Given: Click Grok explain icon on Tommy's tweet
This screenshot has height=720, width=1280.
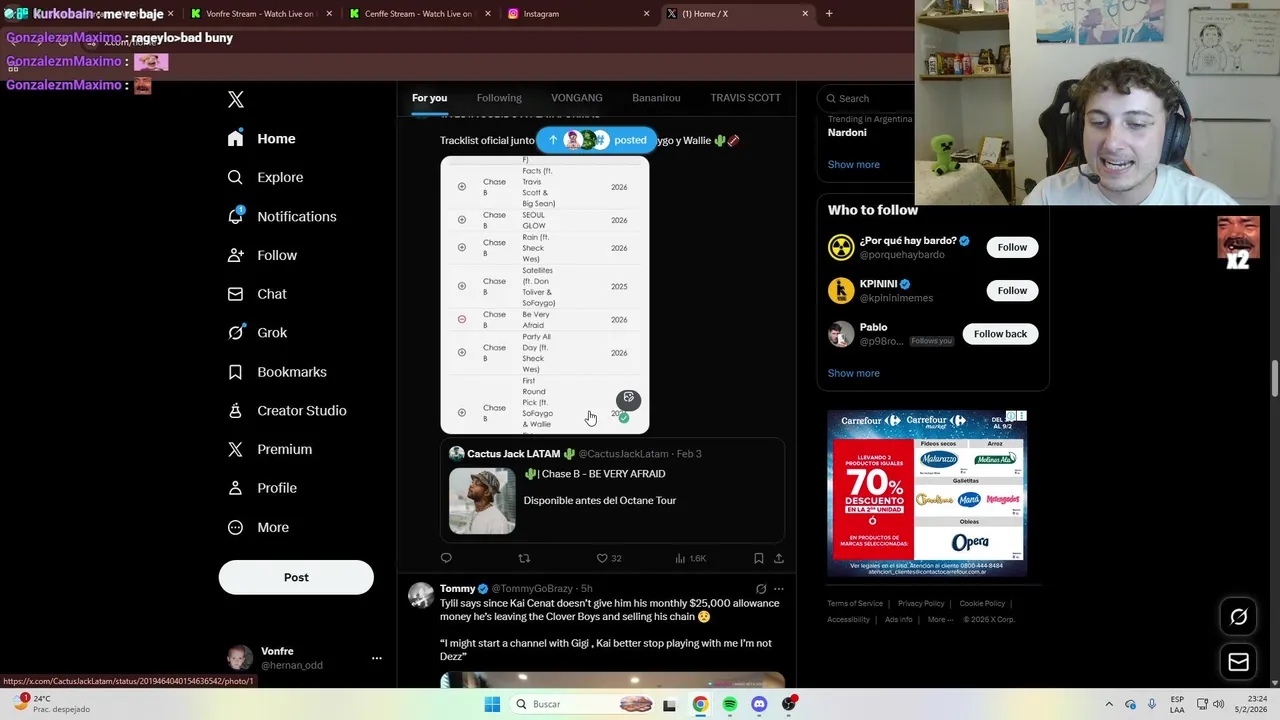Looking at the screenshot, I should pyautogui.click(x=761, y=589).
